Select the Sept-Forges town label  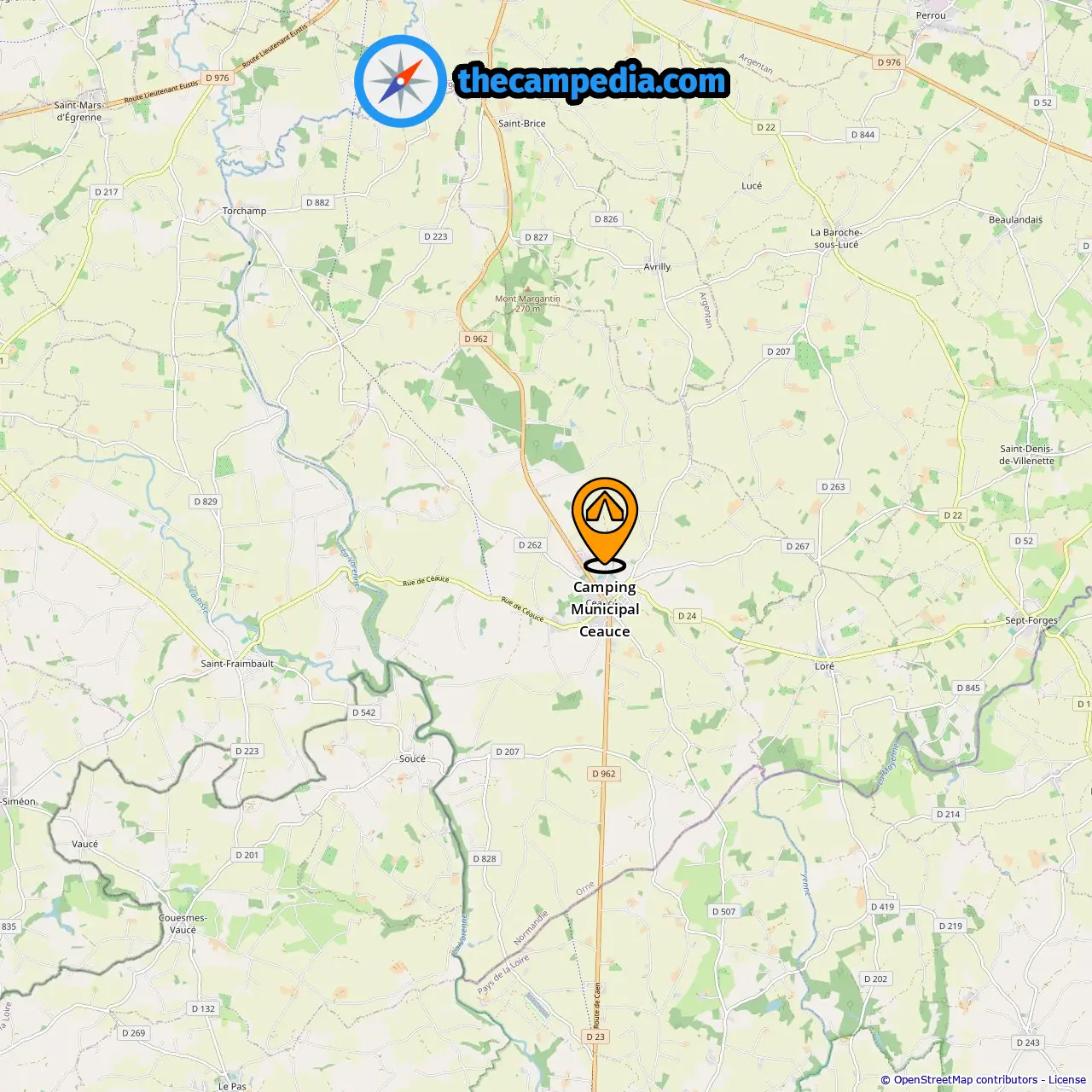tap(1031, 620)
